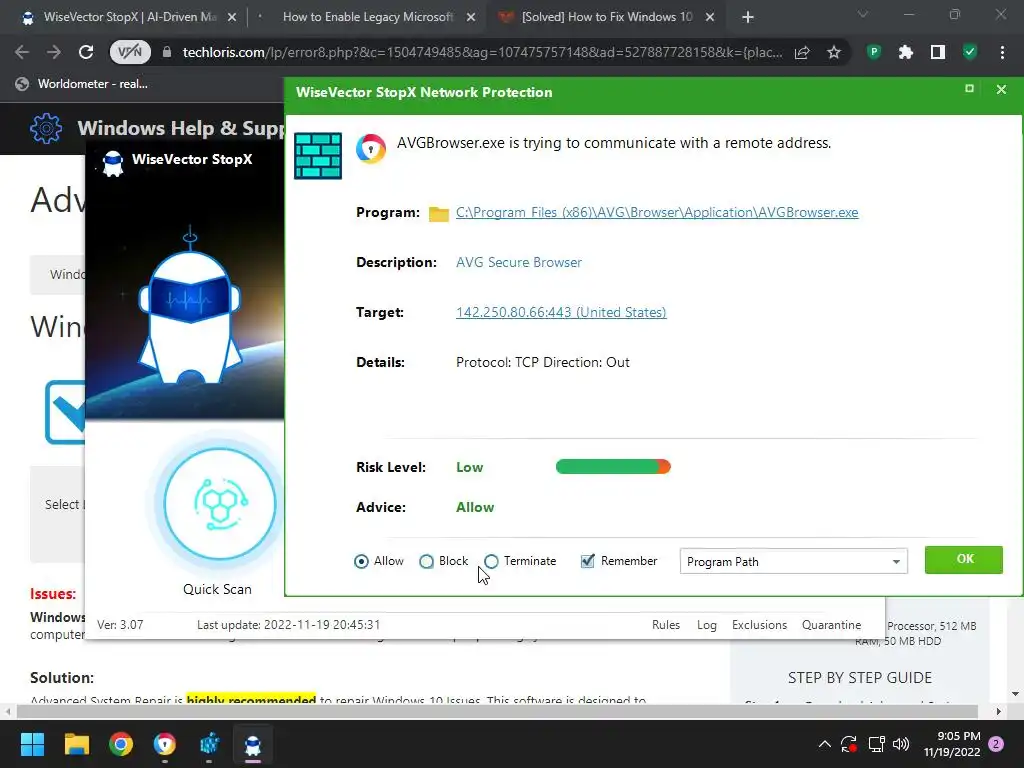
Task: Click the Windows Help & Support gear logo
Action: [x=46, y=128]
